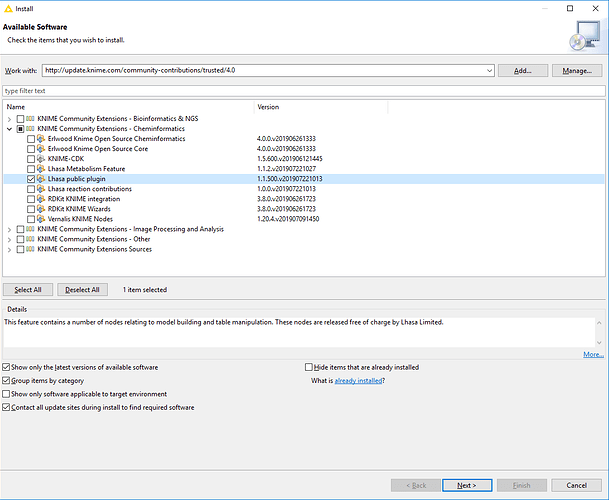The image size is (609, 500).
Task: Click the RDKit KNIME integration icon
Action: (41, 199)
